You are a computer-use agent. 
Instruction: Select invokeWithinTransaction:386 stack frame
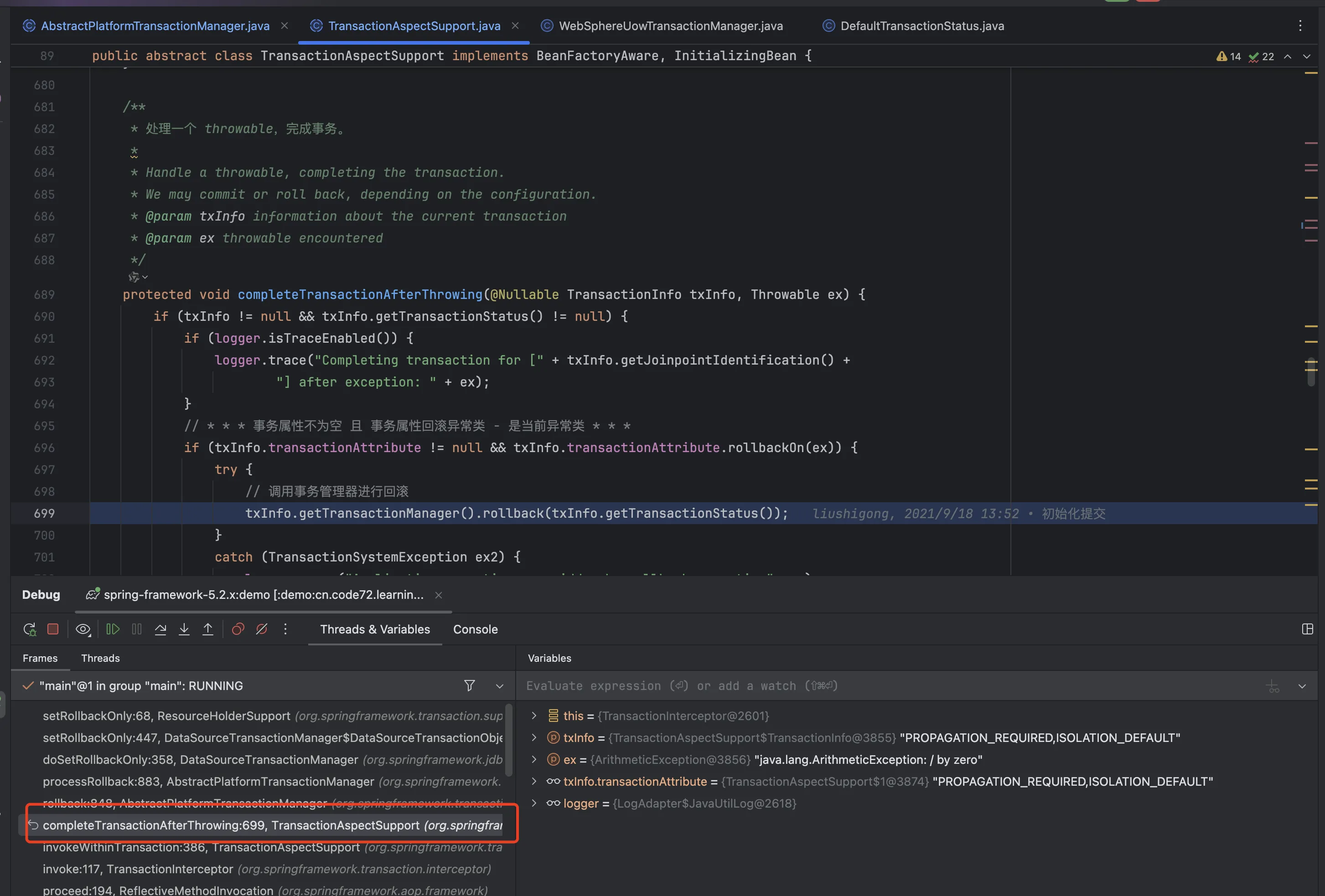click(x=201, y=847)
